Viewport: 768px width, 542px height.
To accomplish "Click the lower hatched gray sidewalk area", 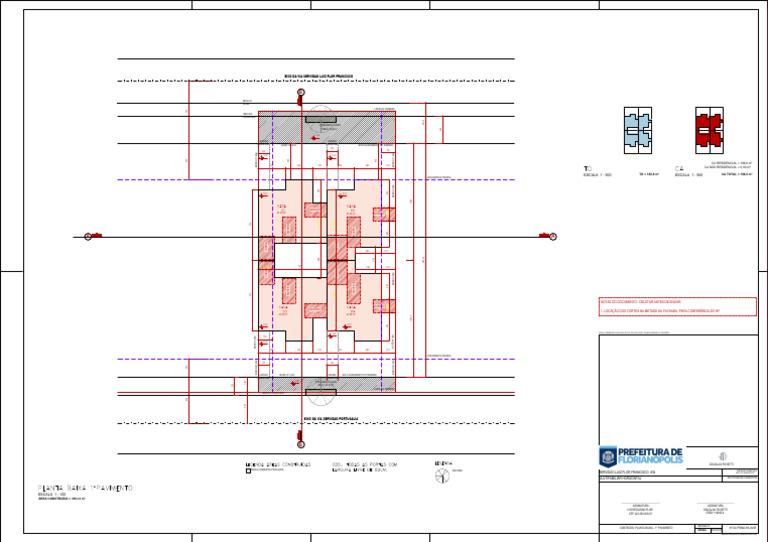I will click(x=327, y=384).
